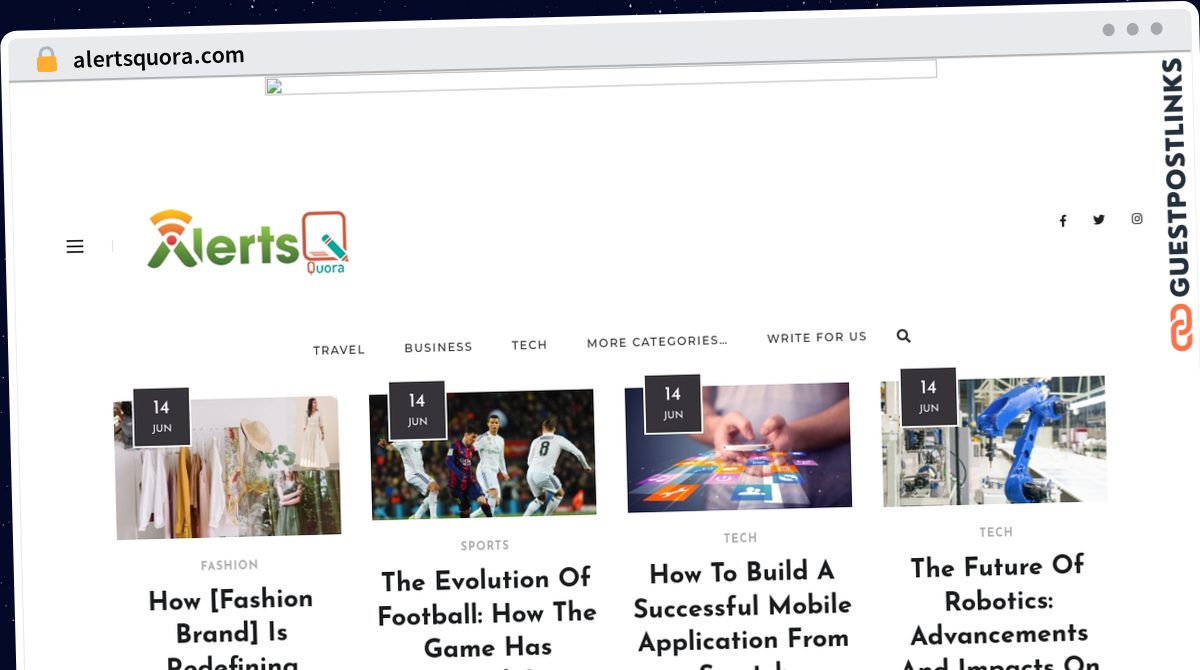Open the Instagram social icon
1200x670 pixels.
(1137, 219)
